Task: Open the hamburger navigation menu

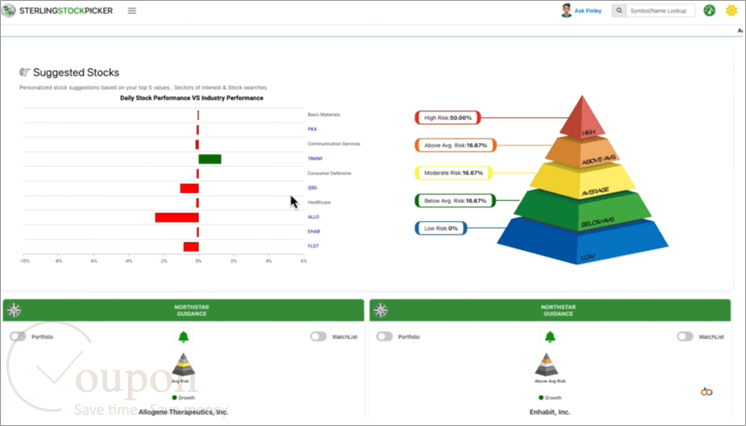Action: click(132, 10)
